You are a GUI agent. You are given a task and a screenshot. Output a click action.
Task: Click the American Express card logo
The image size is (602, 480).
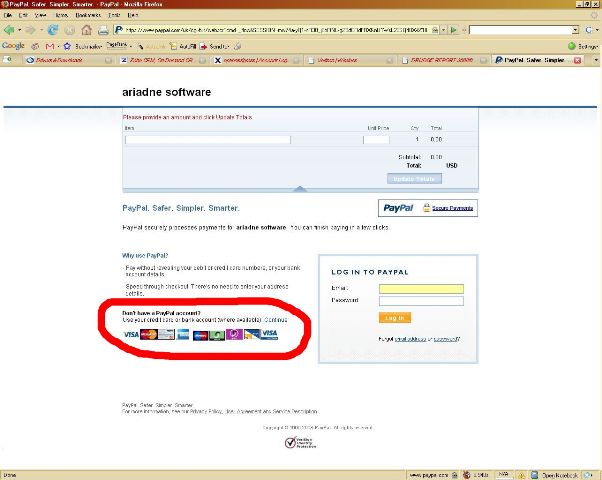point(183,334)
